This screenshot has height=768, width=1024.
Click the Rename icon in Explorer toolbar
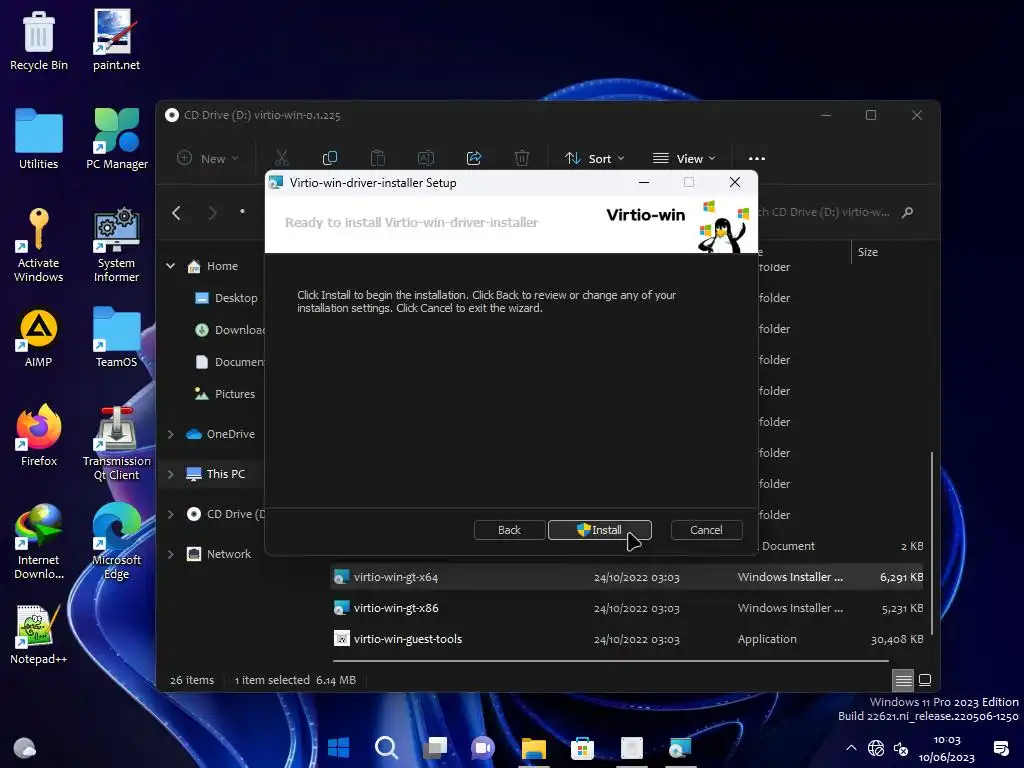pyautogui.click(x=426, y=158)
